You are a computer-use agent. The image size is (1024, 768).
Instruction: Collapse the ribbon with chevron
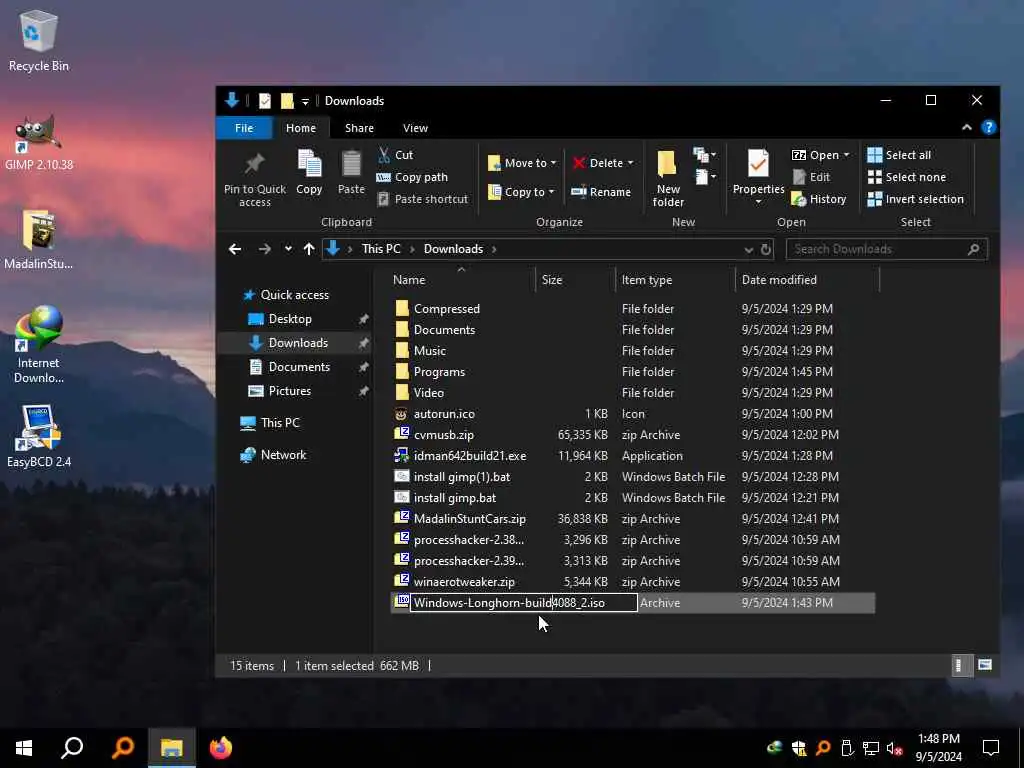pyautogui.click(x=967, y=128)
